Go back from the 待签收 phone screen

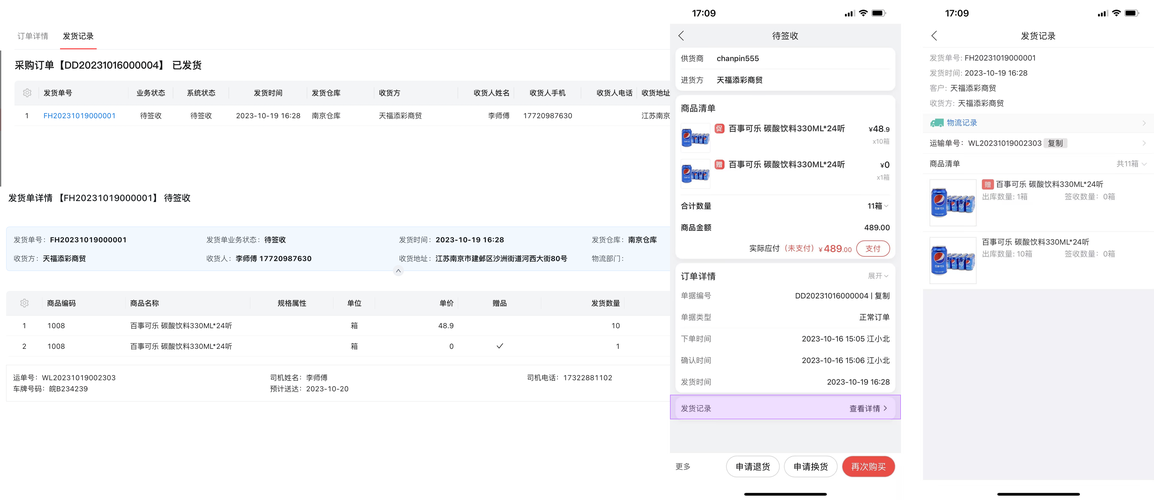tap(681, 35)
